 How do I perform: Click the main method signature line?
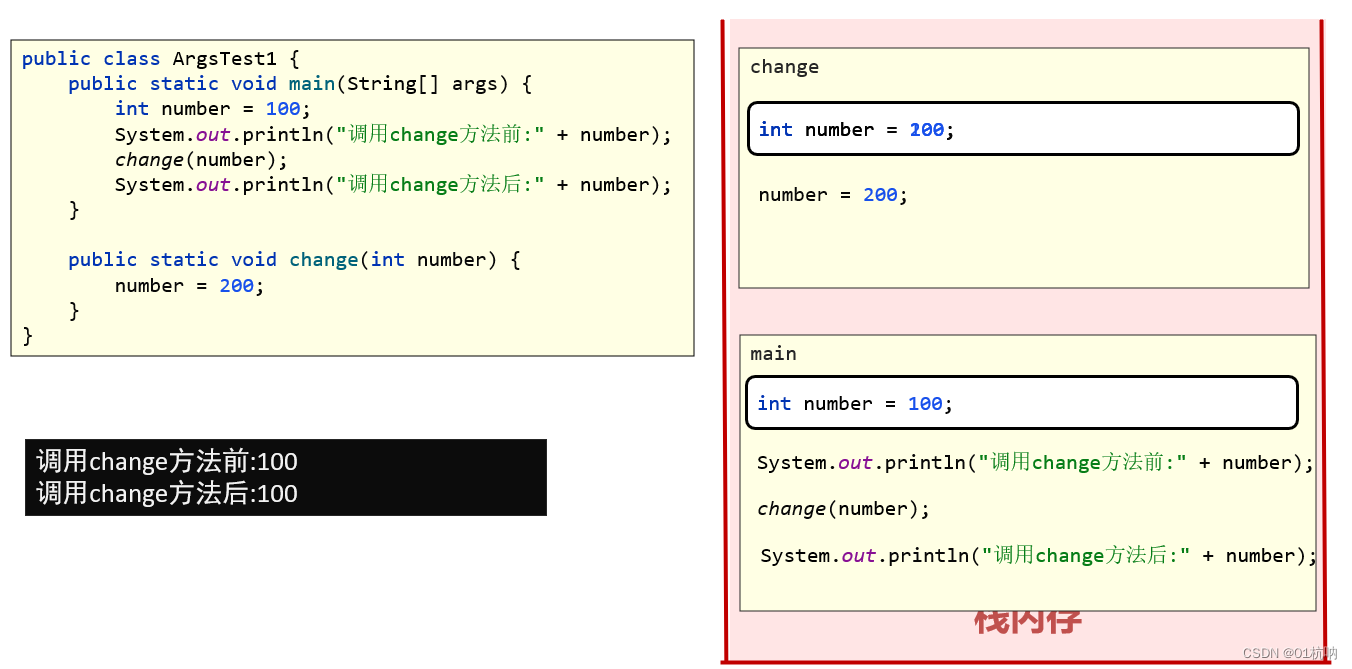click(300, 84)
